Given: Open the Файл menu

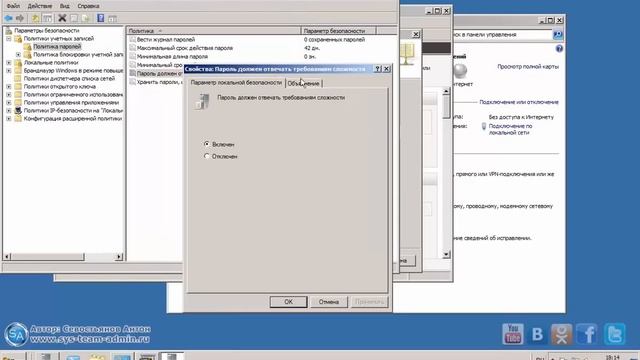Looking at the screenshot, I should click(x=13, y=6).
